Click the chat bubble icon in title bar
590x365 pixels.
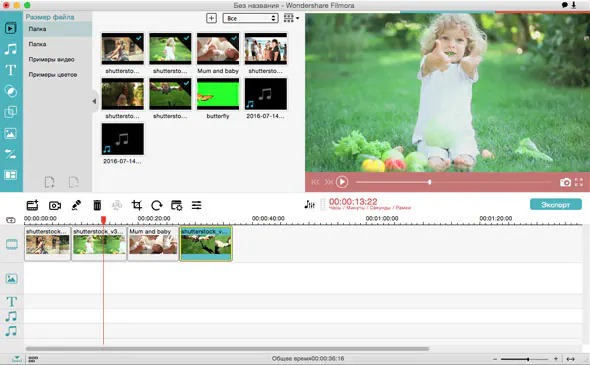pos(565,5)
